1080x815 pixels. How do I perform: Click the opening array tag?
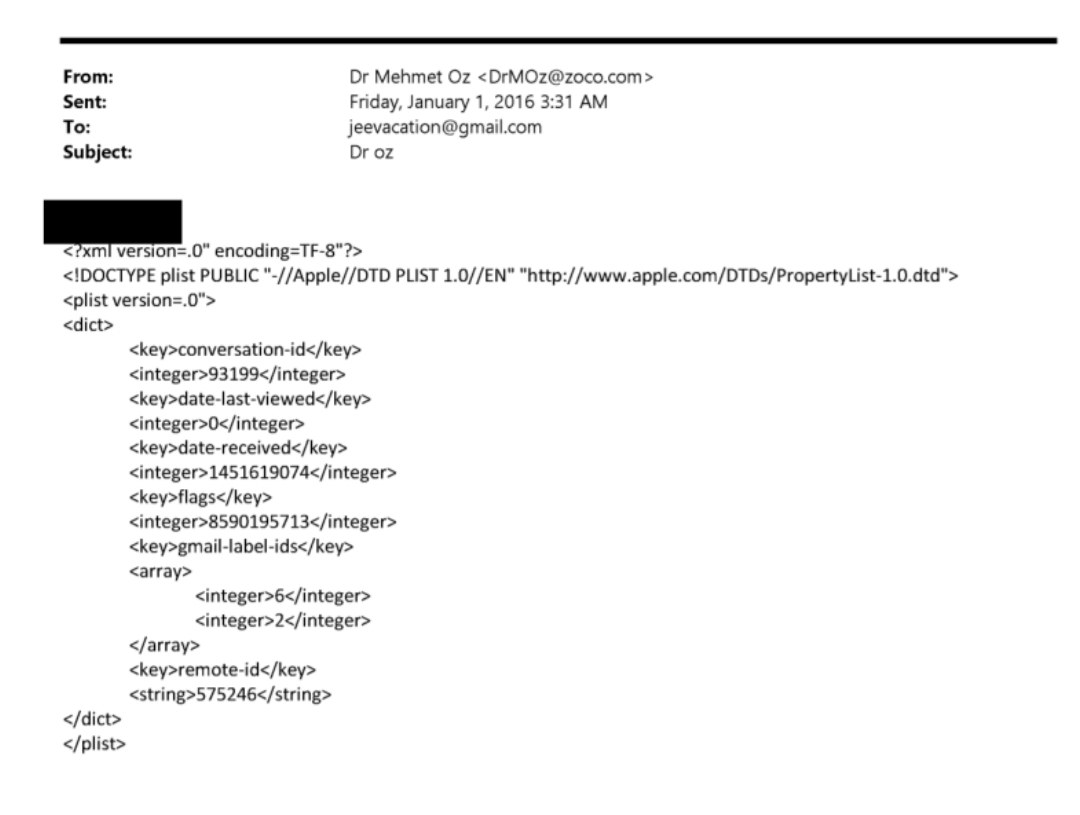(160, 571)
